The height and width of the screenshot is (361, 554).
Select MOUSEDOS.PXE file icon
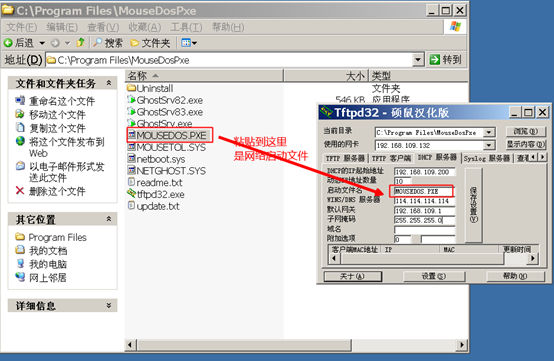click(132, 135)
